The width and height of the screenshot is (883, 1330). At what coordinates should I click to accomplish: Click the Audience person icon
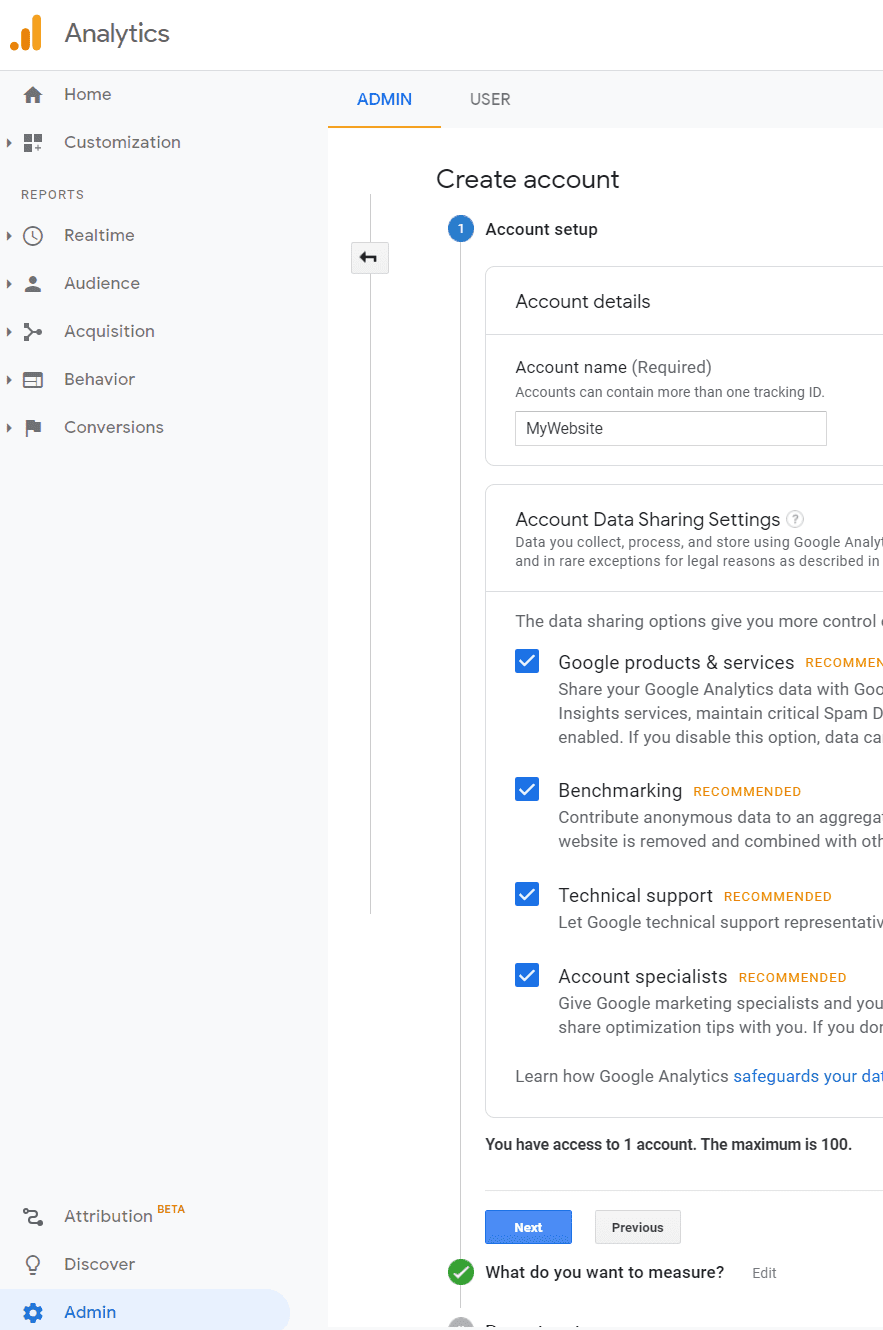point(33,284)
